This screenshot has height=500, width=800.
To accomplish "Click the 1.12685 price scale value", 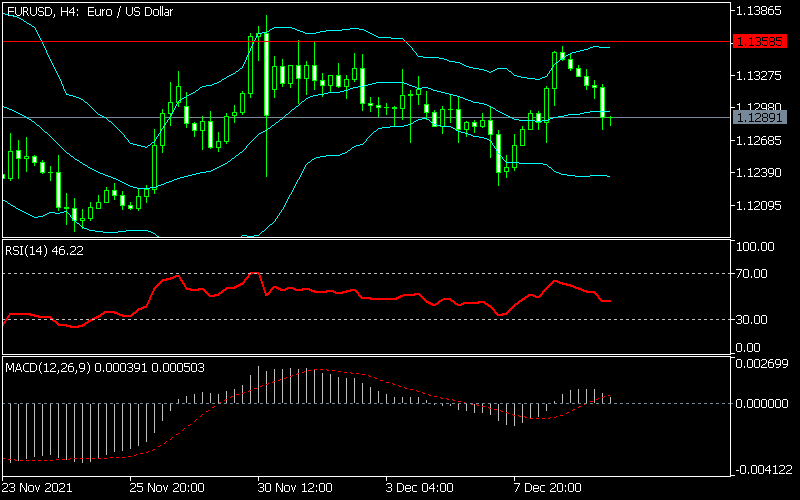I will click(x=760, y=140).
